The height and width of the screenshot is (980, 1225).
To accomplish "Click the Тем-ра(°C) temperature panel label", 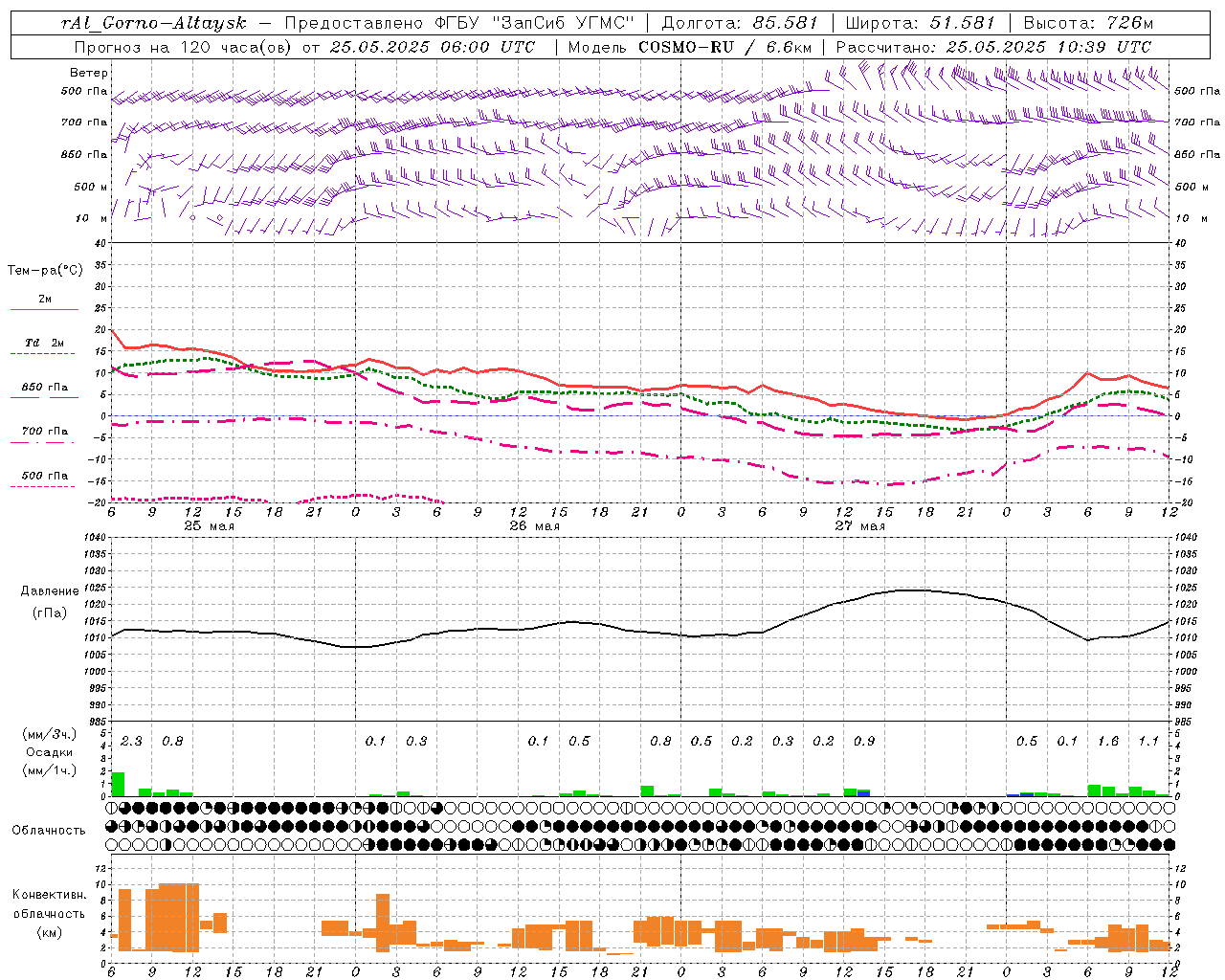I will 45,271.
